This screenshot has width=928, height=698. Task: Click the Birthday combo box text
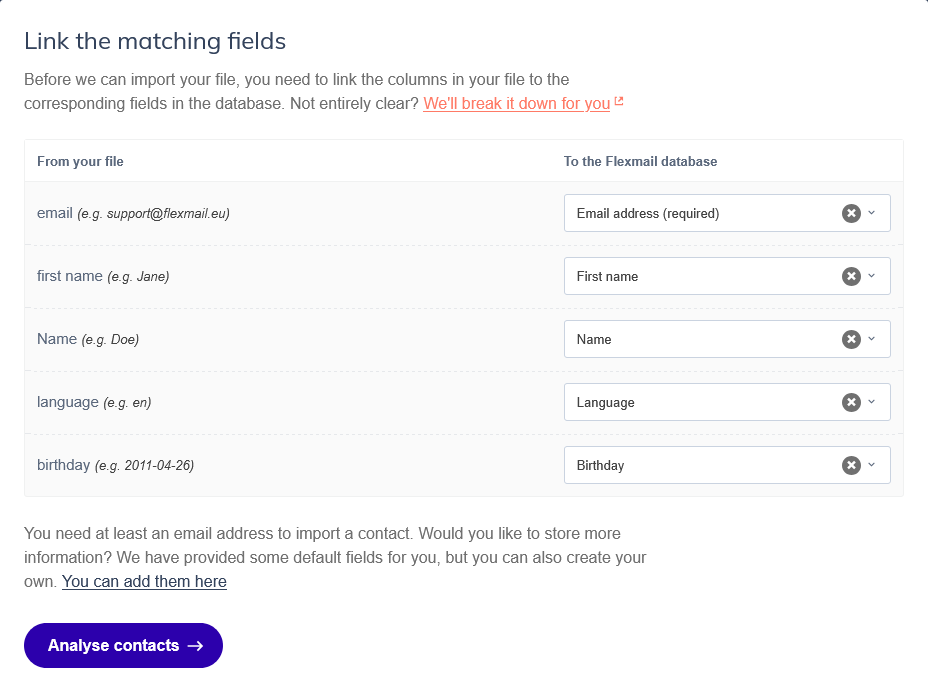[601, 465]
